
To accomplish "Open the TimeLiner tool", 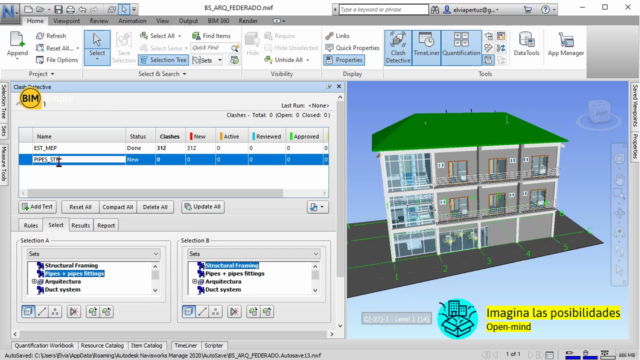I will click(x=426, y=47).
